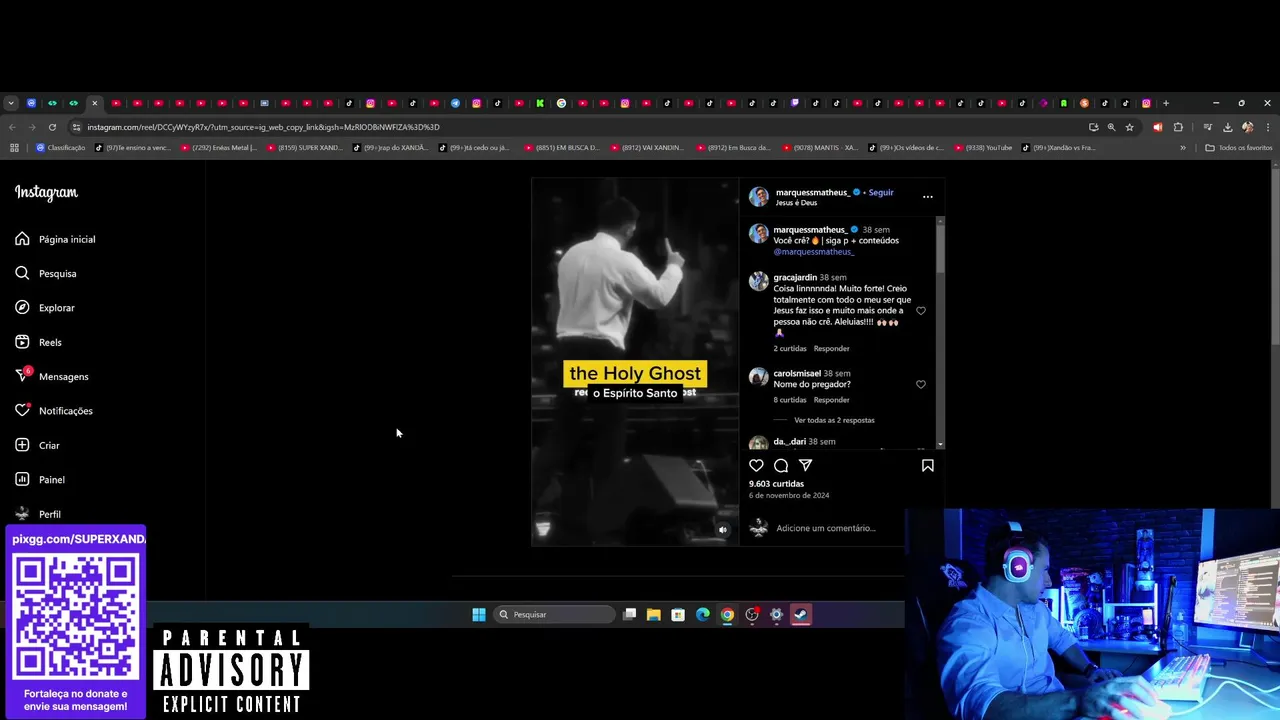Image resolution: width=1280 pixels, height=720 pixels.
Task: Open Microsoft Edge from taskbar
Action: 703,614
